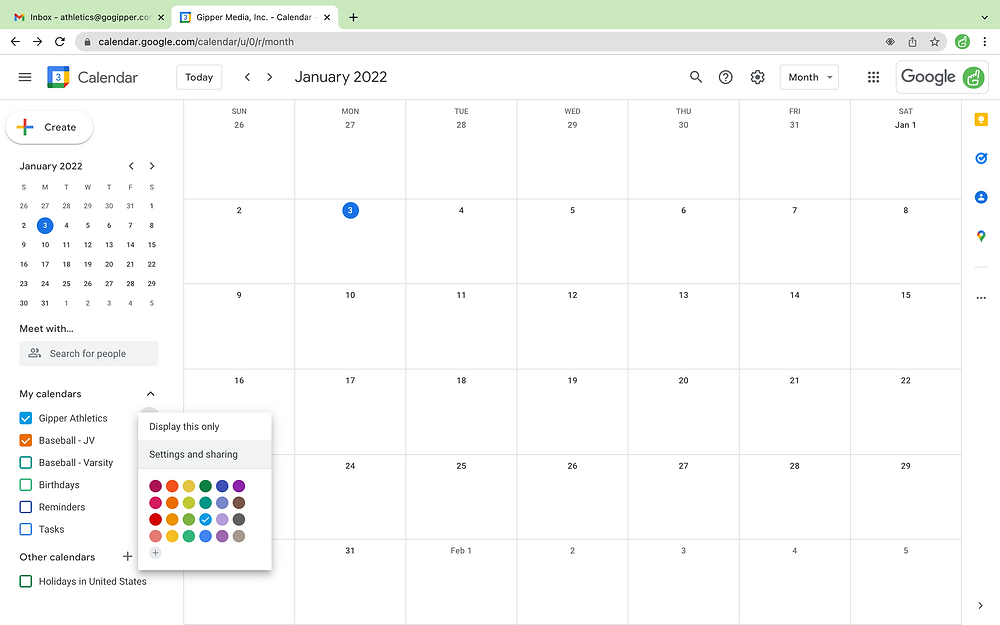The image size is (1000, 625).
Task: Click Jan 1 Saturday cell date
Action: [x=905, y=125]
